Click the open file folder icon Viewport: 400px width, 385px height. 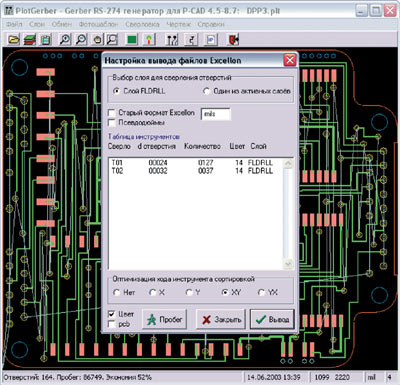tap(13, 40)
